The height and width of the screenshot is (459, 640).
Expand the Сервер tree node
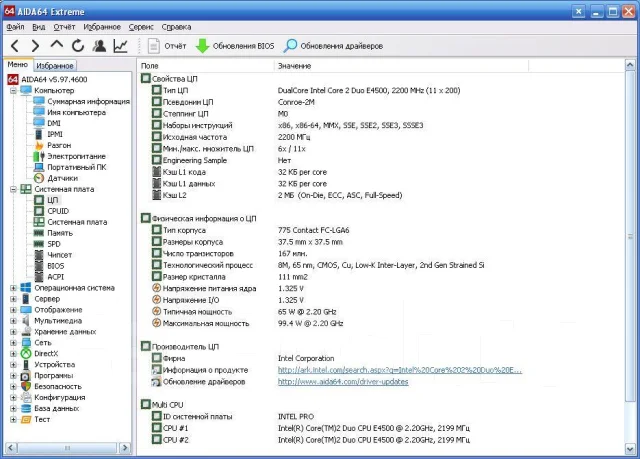(x=13, y=299)
